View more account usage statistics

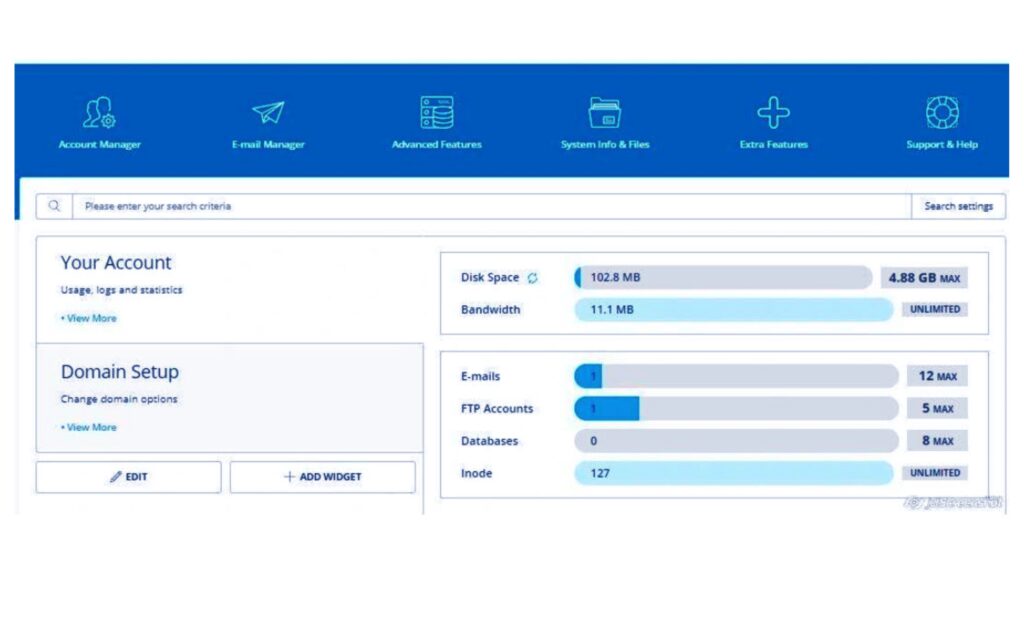point(90,318)
